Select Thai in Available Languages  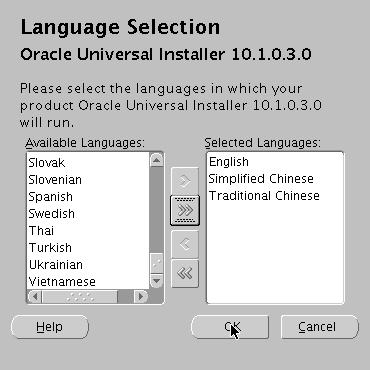pos(88,231)
